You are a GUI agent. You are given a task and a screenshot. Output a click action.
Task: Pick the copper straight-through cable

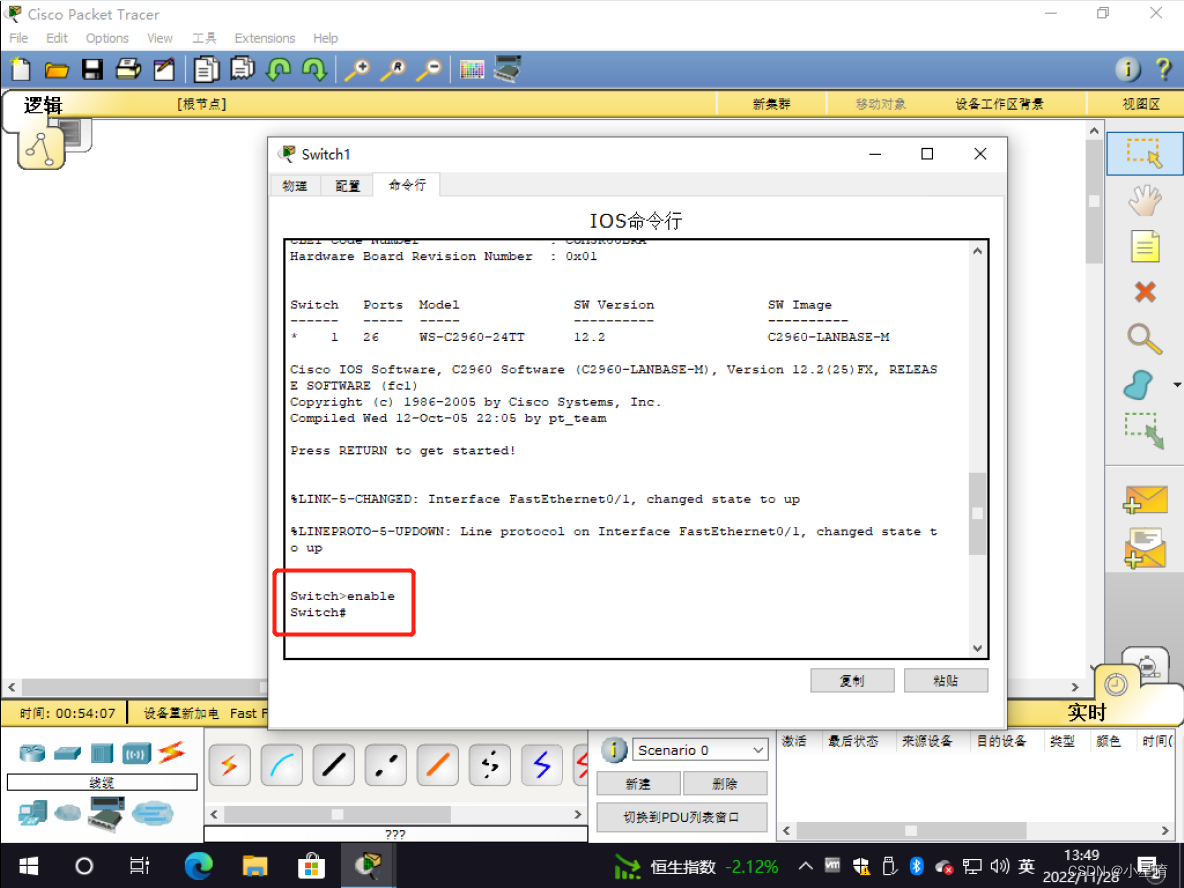[x=333, y=765]
